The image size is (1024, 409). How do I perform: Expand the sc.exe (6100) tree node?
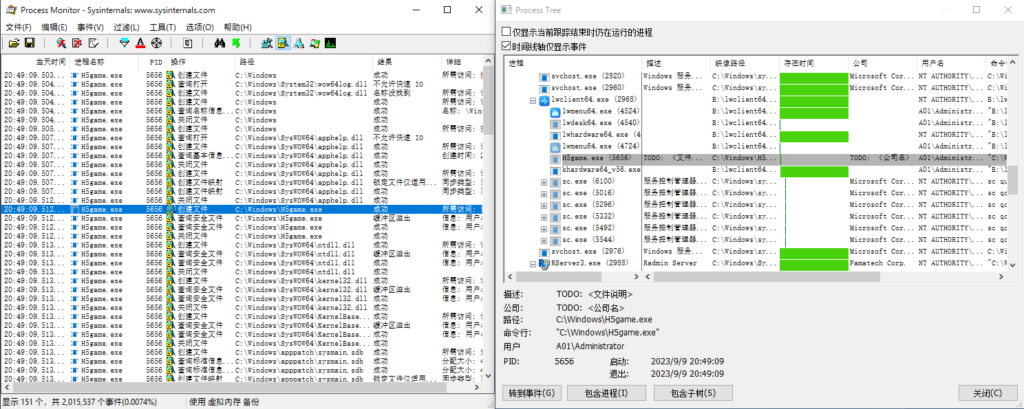[x=544, y=181]
